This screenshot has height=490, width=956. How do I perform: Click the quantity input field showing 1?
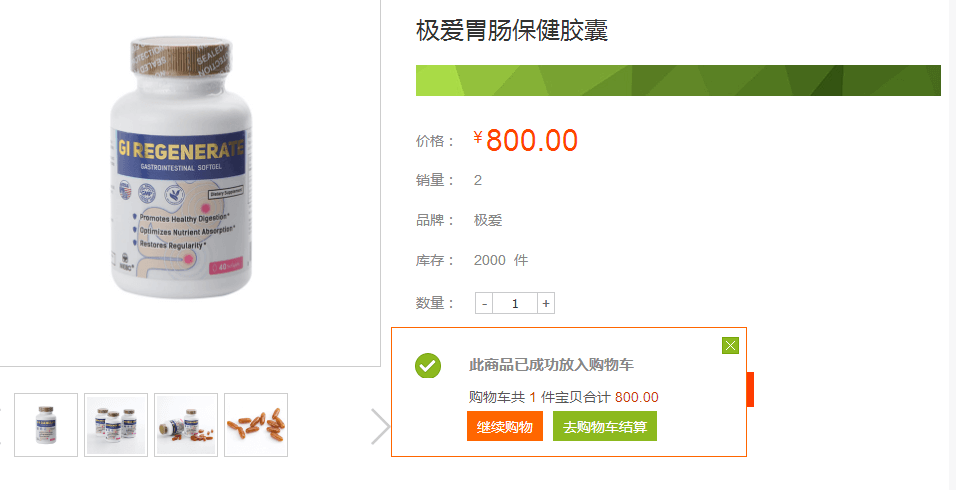[x=515, y=303]
